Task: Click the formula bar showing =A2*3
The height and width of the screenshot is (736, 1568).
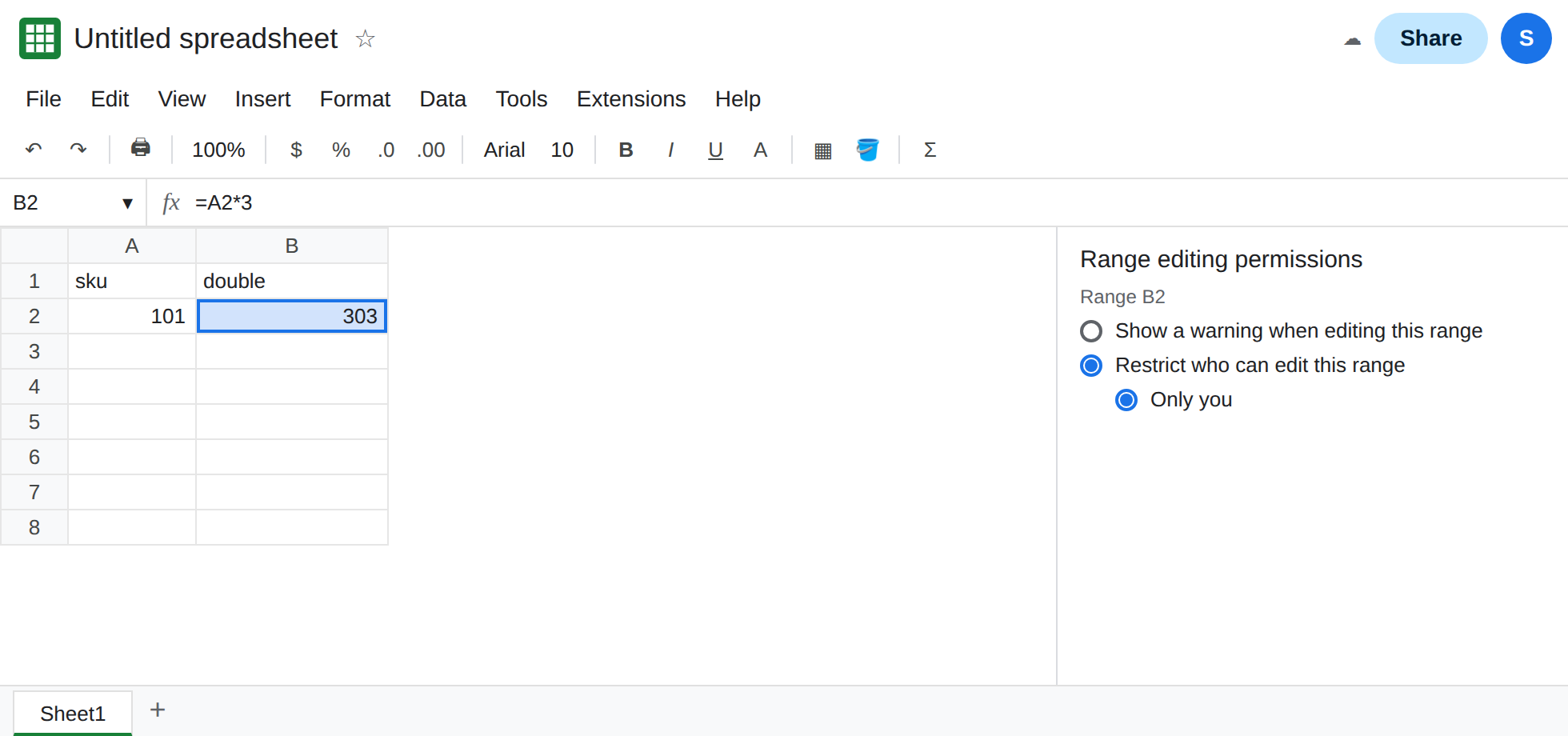Action: (x=876, y=202)
